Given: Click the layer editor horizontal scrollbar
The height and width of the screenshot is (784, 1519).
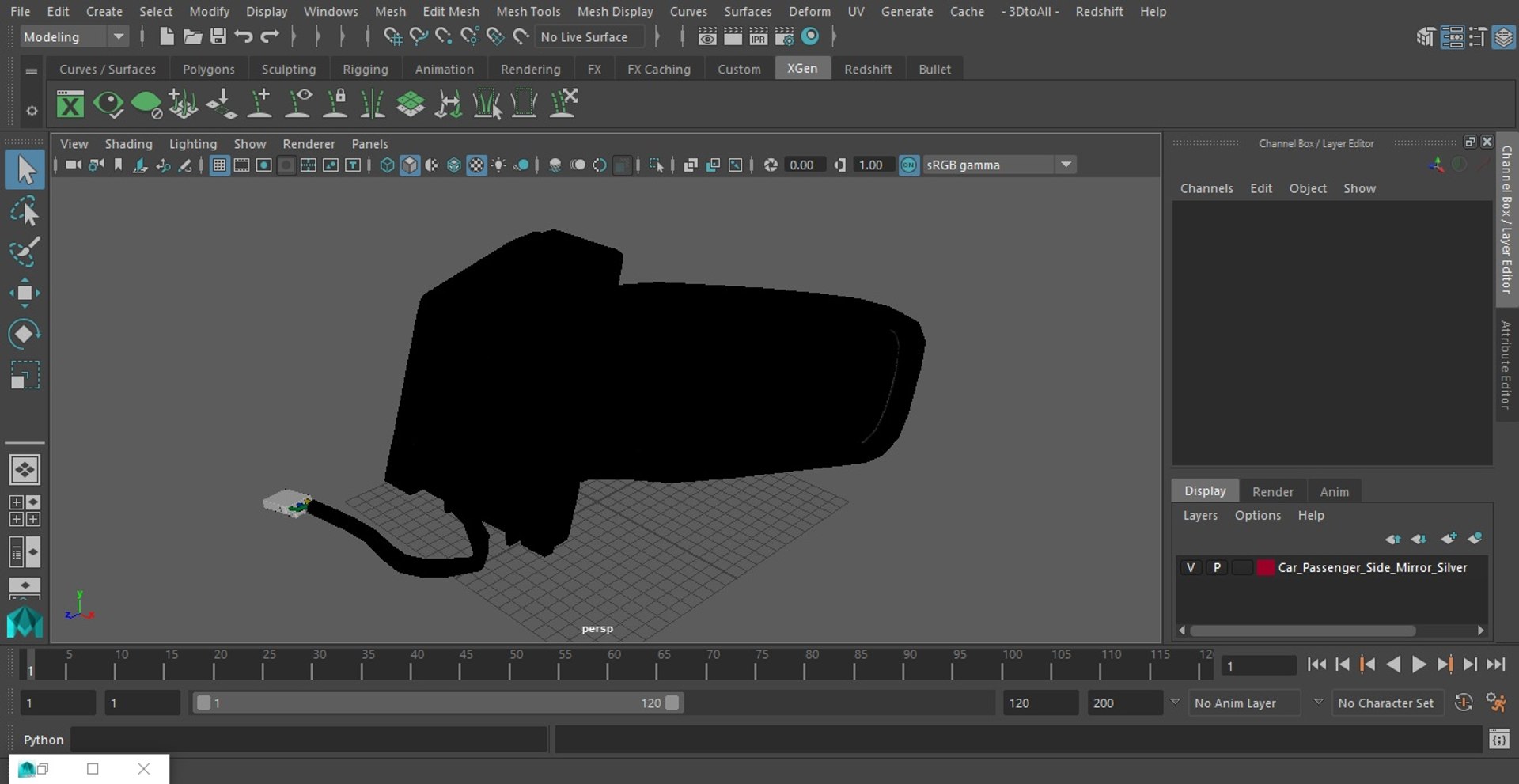Looking at the screenshot, I should click(x=1302, y=631).
